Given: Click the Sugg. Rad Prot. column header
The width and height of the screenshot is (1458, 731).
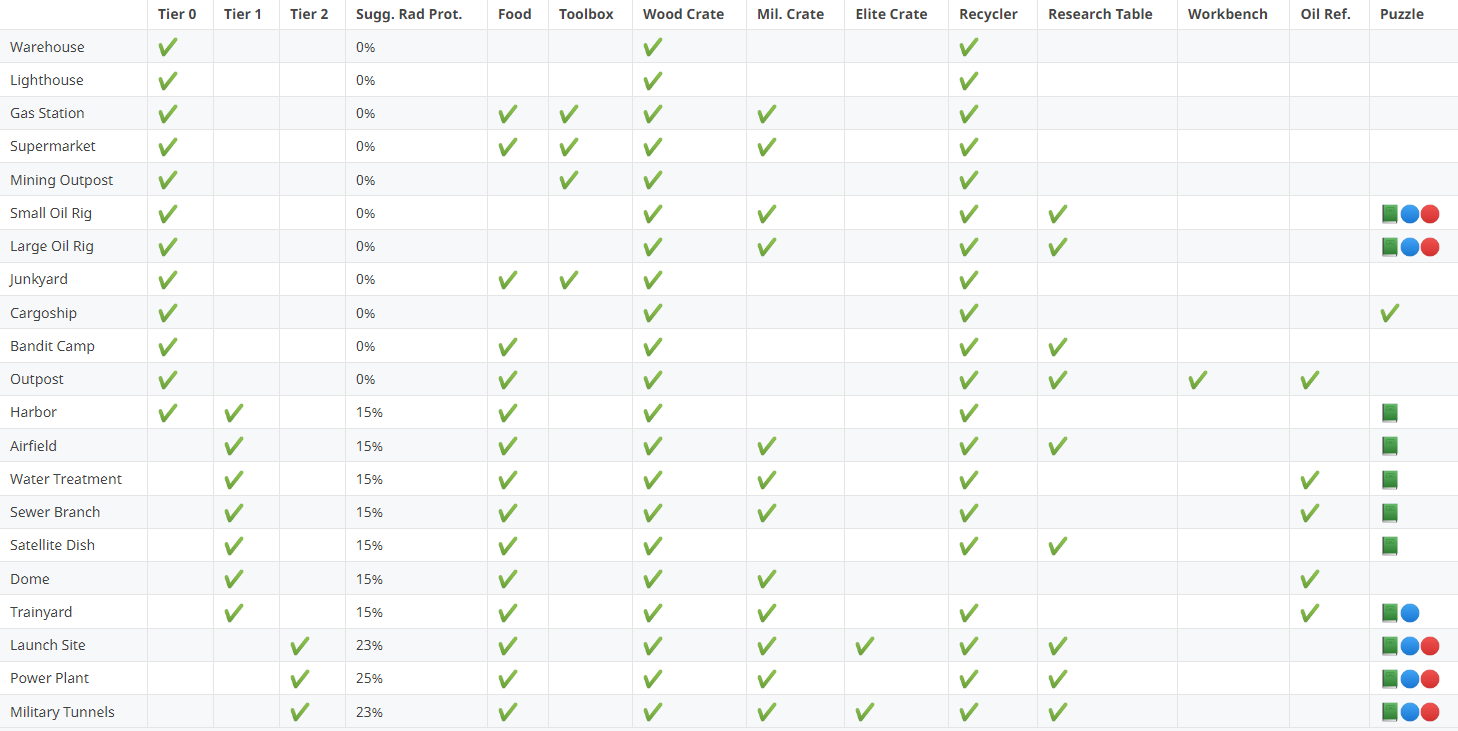Looking at the screenshot, I should coord(409,14).
